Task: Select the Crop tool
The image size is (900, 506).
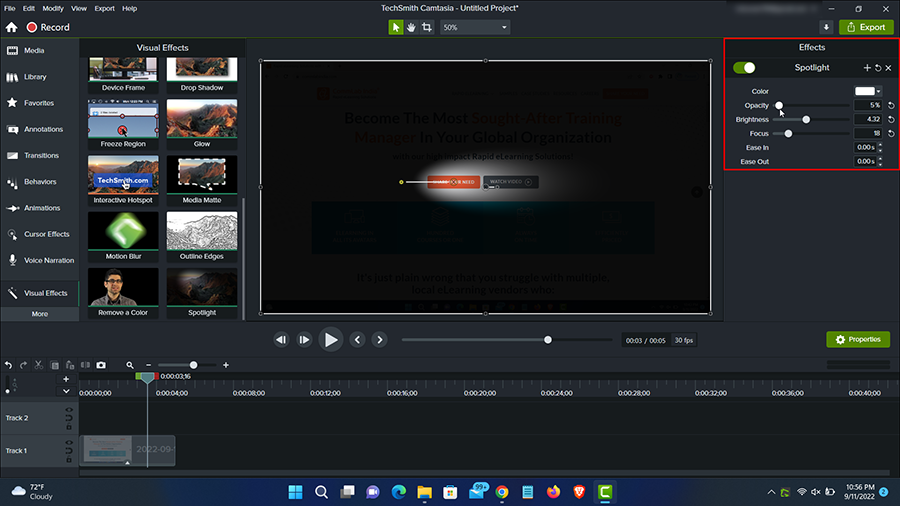Action: point(426,27)
